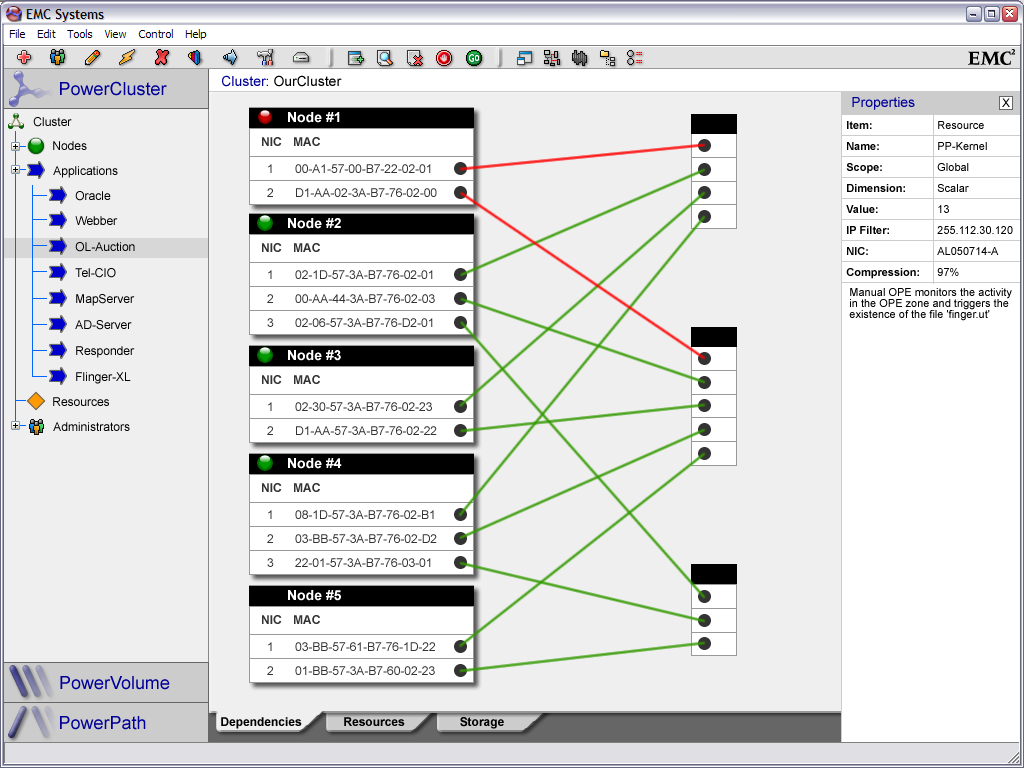Click the disk drive toolbar icon
1024x768 pixels.
(x=300, y=57)
